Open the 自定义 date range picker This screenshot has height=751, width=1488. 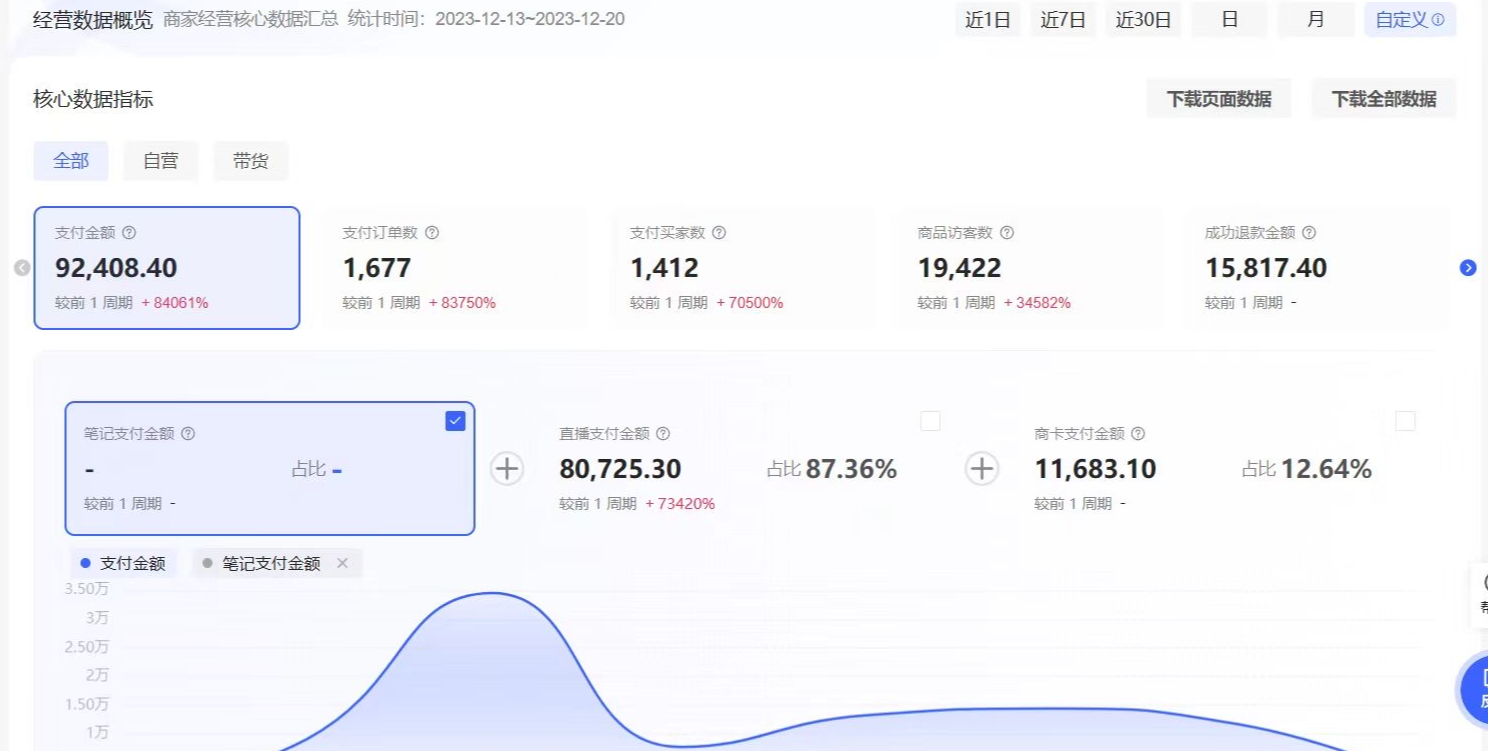click(1409, 20)
